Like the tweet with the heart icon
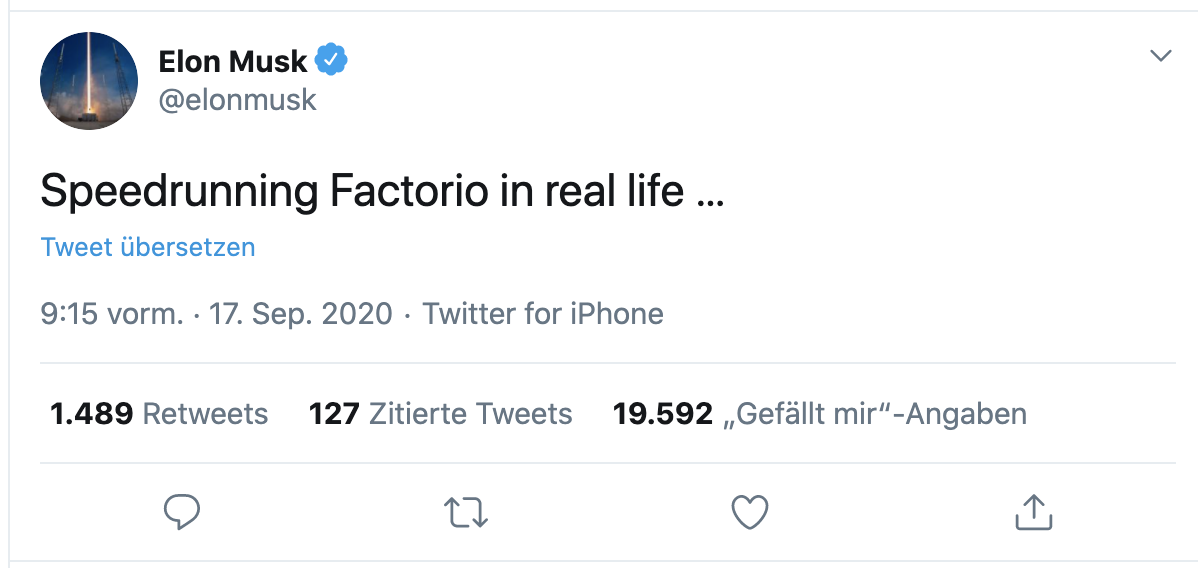This screenshot has width=1198, height=568. (x=750, y=513)
